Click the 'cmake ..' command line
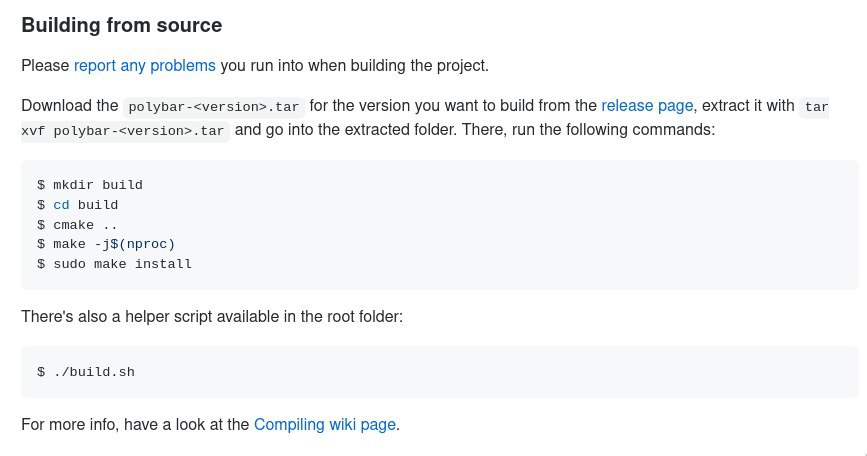 [77, 225]
